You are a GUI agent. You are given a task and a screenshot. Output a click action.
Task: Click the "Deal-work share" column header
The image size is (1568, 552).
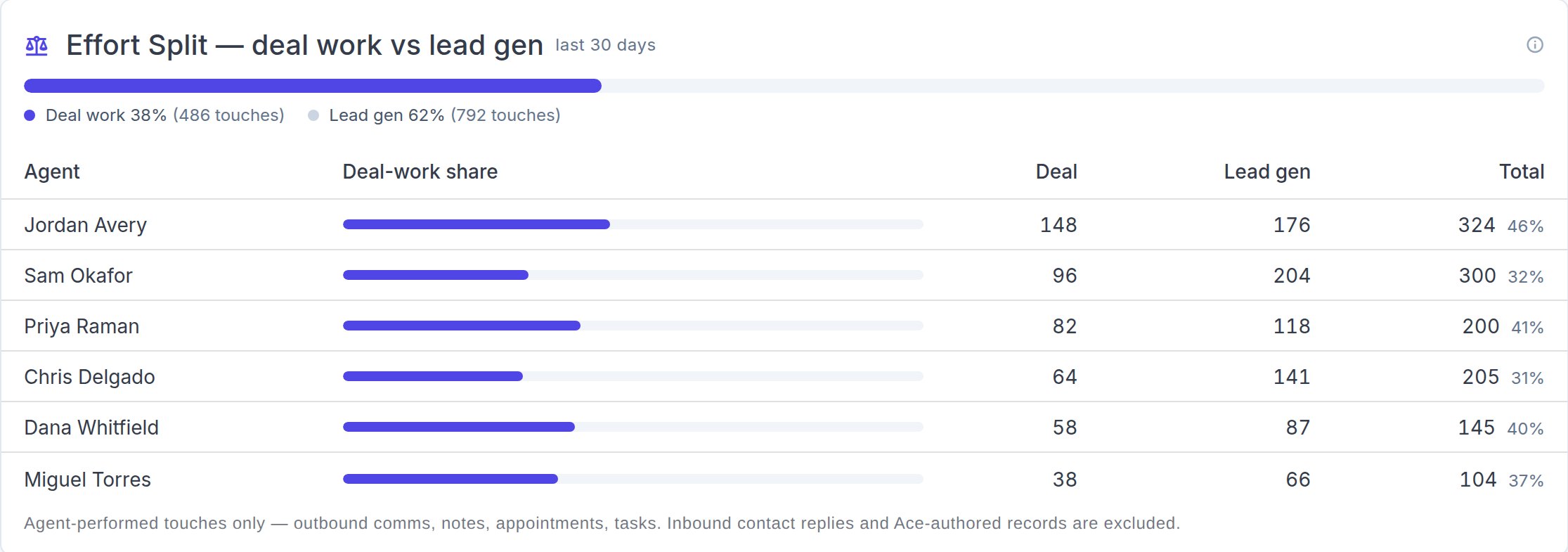coord(420,172)
